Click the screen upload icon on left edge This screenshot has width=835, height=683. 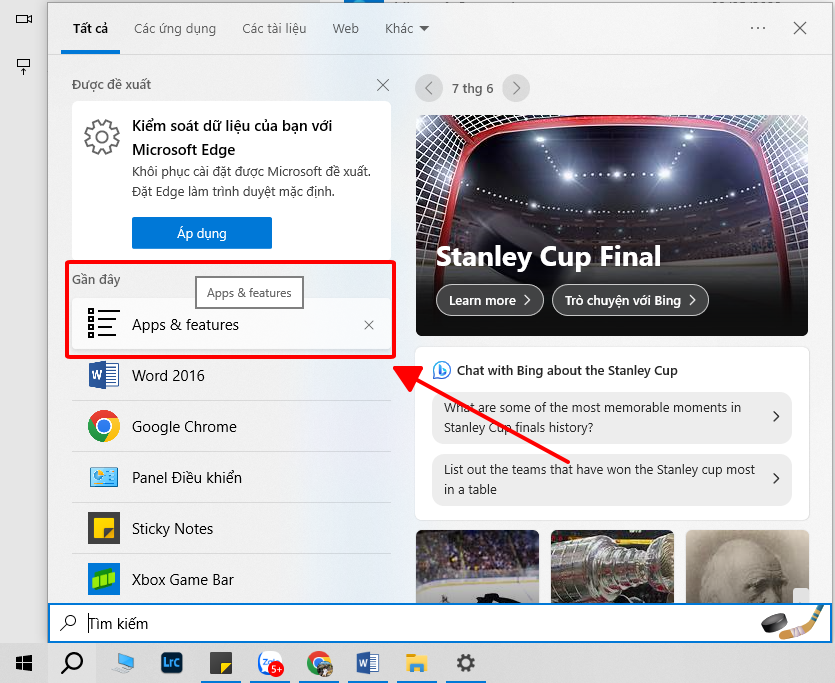(x=23, y=67)
